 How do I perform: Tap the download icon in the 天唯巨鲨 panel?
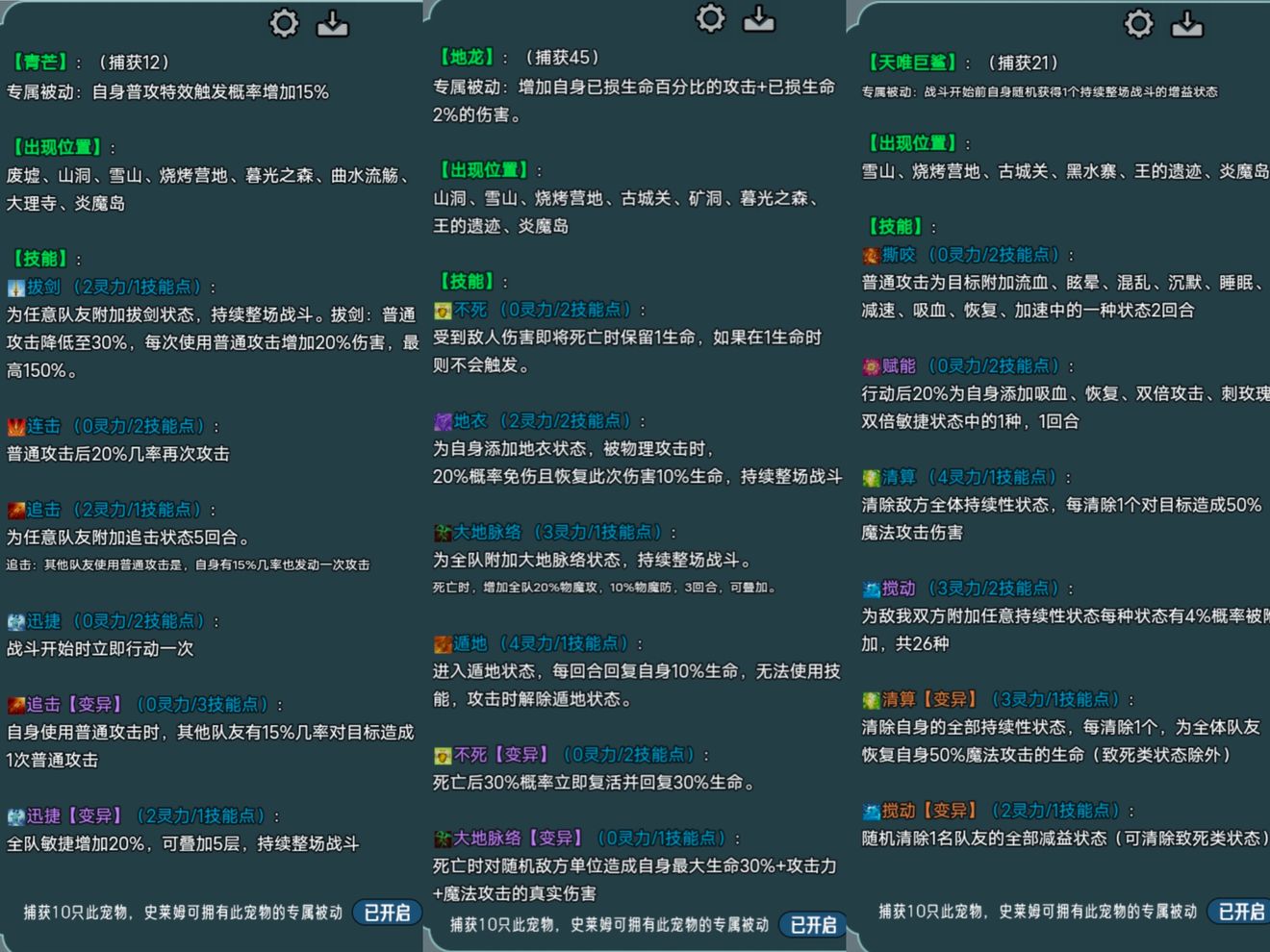pyautogui.click(x=1187, y=23)
